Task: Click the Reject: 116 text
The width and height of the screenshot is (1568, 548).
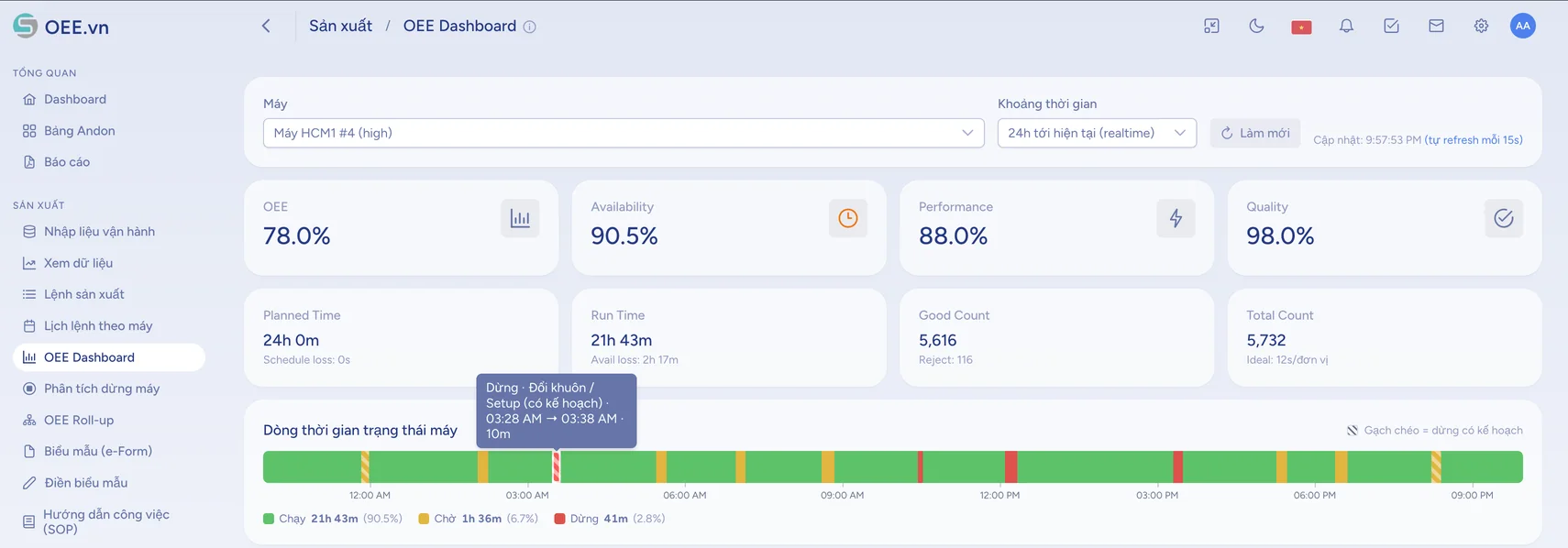Action: click(945, 360)
